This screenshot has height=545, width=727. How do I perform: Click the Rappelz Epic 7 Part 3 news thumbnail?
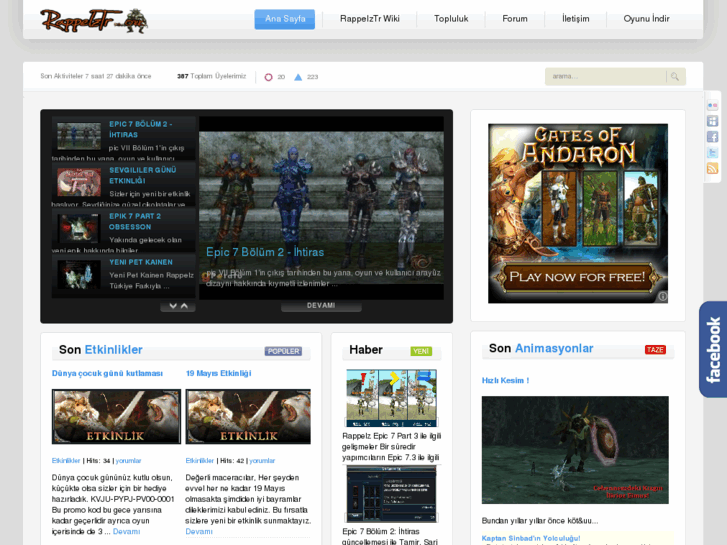click(x=392, y=398)
